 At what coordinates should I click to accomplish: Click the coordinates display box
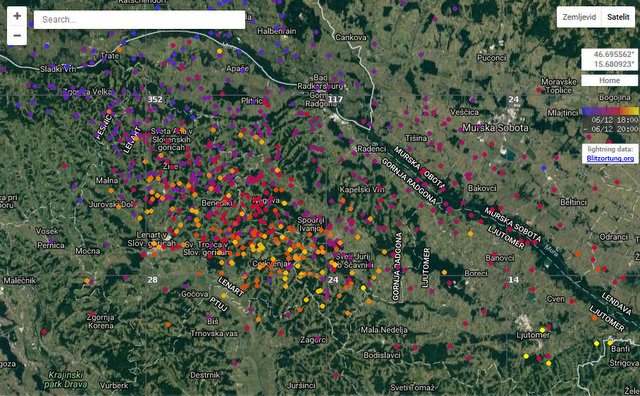609,59
